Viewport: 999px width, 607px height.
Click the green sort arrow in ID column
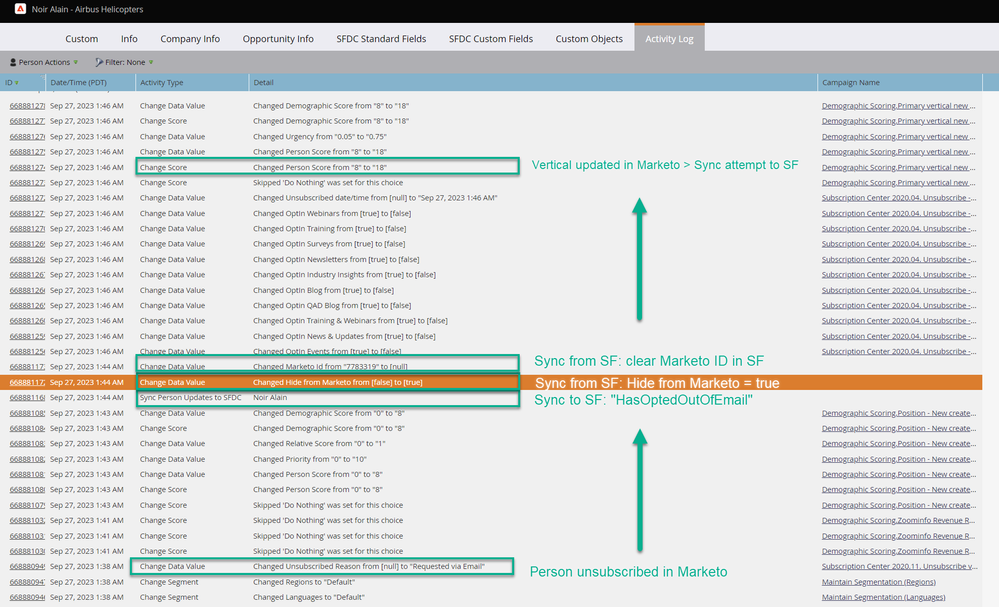point(17,82)
